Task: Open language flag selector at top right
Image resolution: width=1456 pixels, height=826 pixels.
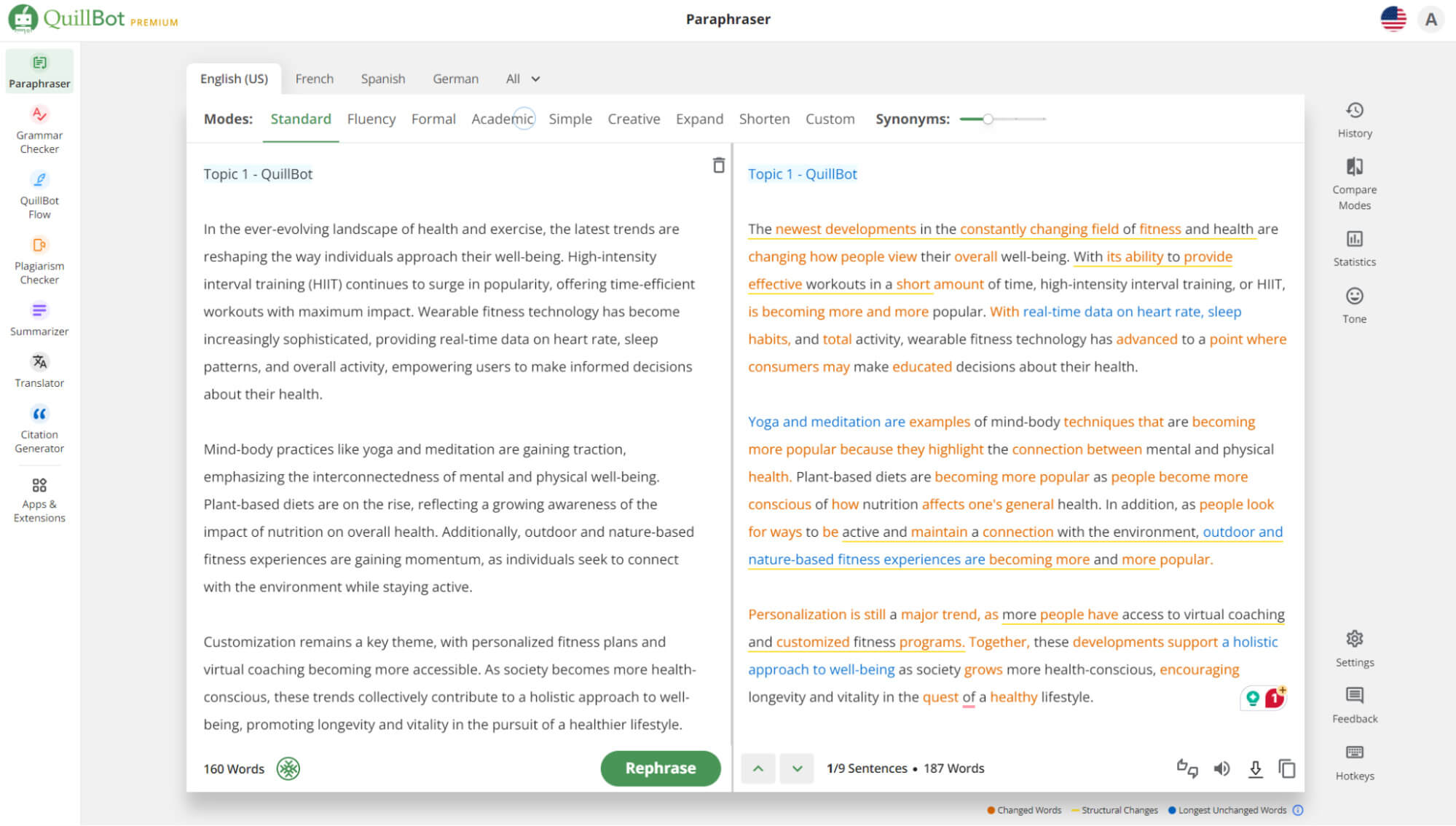Action: 1393,19
